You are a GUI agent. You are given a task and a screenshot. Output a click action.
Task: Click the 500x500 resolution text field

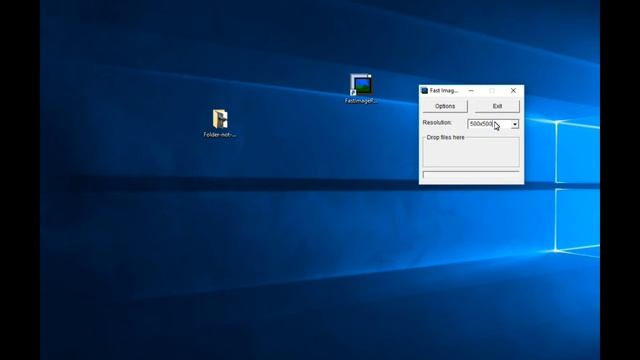click(x=489, y=124)
